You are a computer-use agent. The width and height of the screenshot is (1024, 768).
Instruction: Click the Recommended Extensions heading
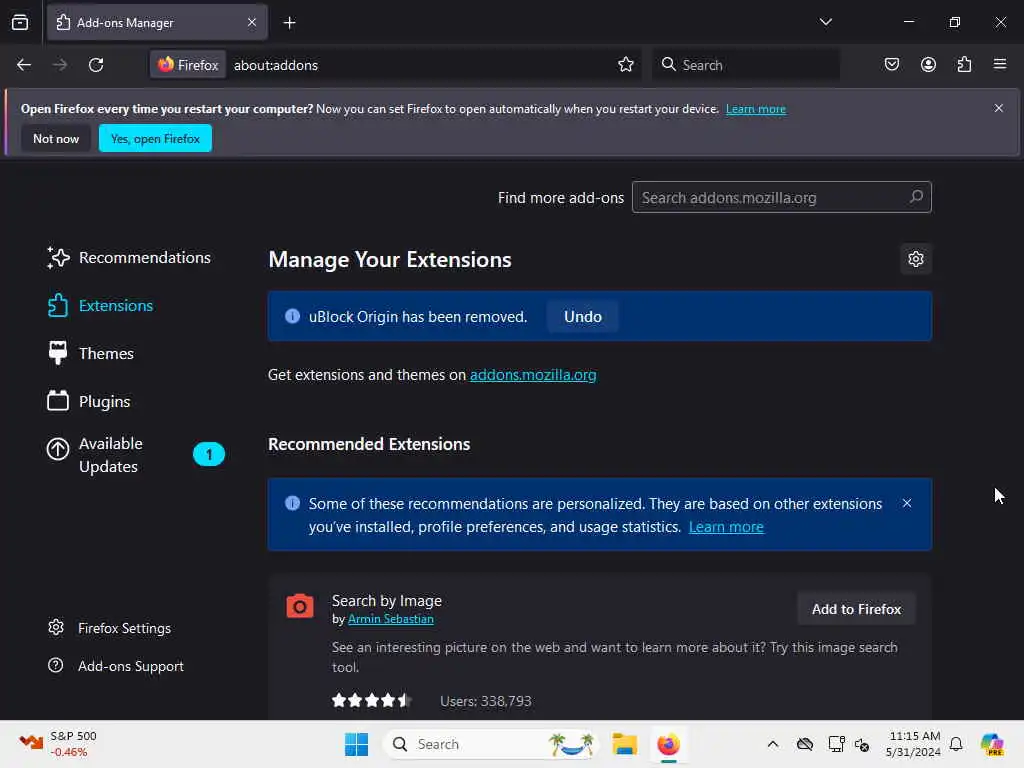pyautogui.click(x=369, y=444)
